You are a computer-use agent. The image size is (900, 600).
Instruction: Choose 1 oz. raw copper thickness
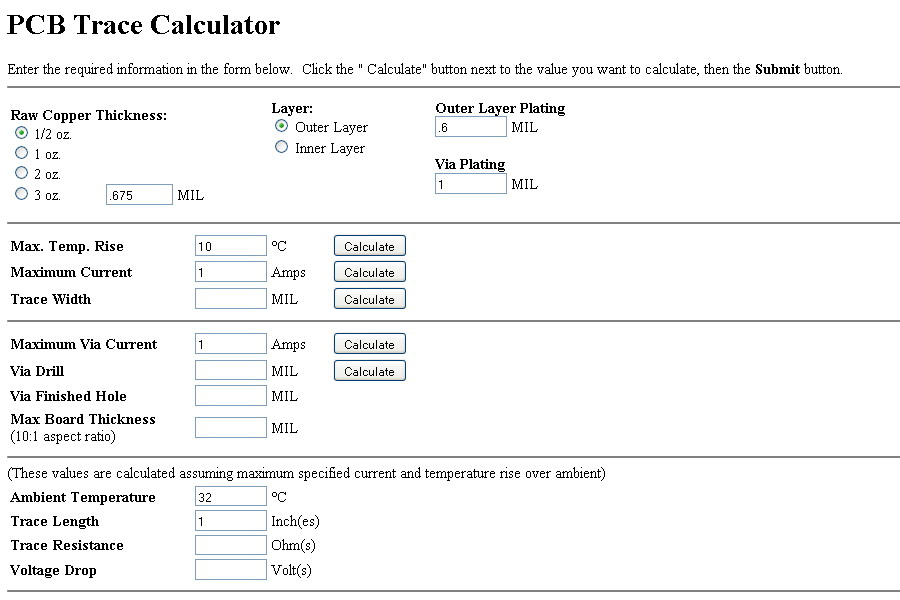click(x=21, y=153)
